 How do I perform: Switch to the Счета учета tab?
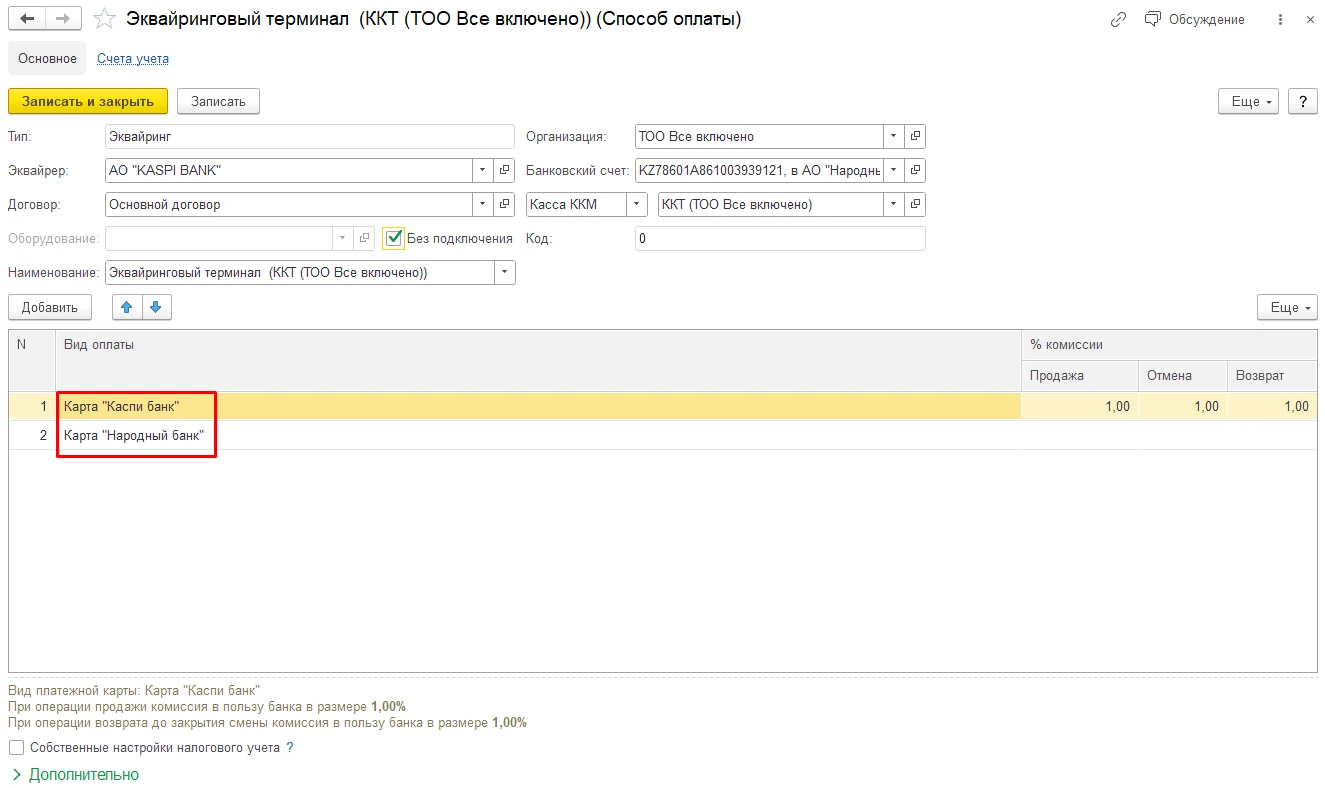tap(133, 58)
